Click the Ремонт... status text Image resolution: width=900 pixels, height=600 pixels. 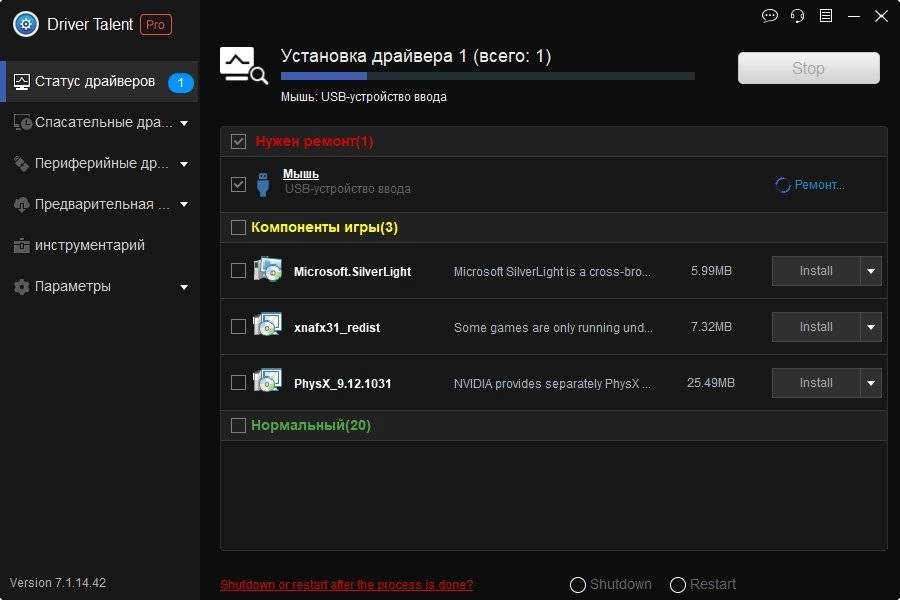click(819, 185)
